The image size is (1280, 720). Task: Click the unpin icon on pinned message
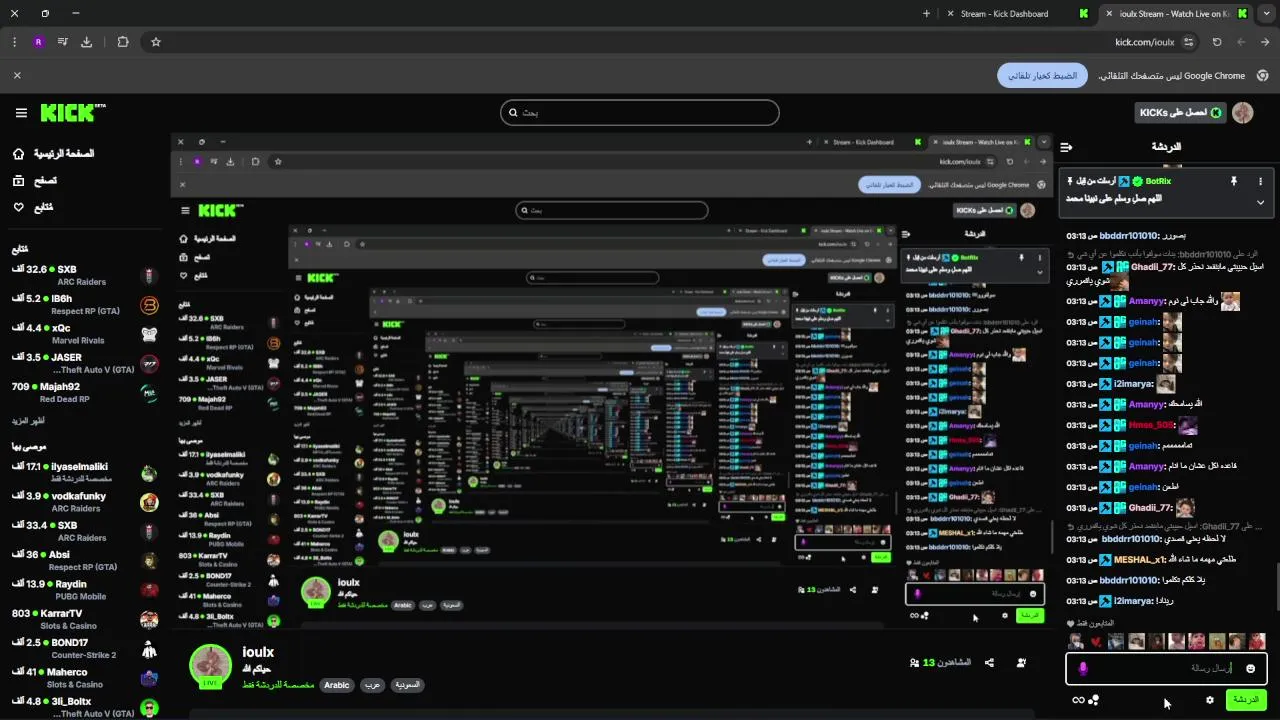click(x=1233, y=181)
